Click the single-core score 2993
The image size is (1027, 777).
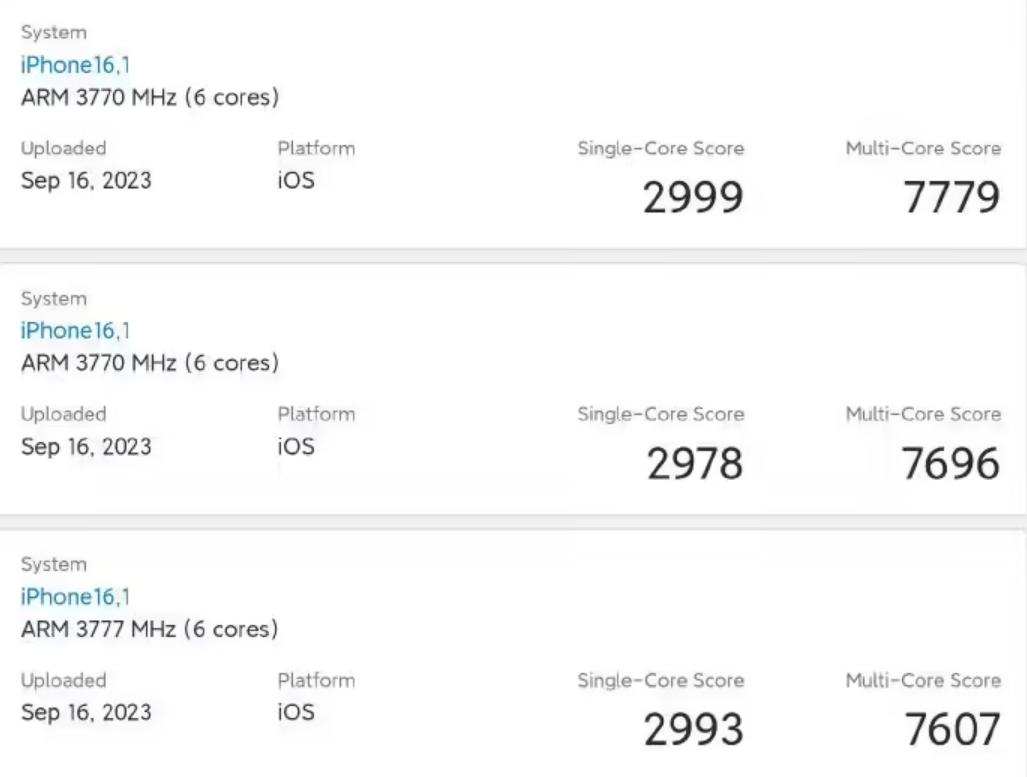point(694,729)
